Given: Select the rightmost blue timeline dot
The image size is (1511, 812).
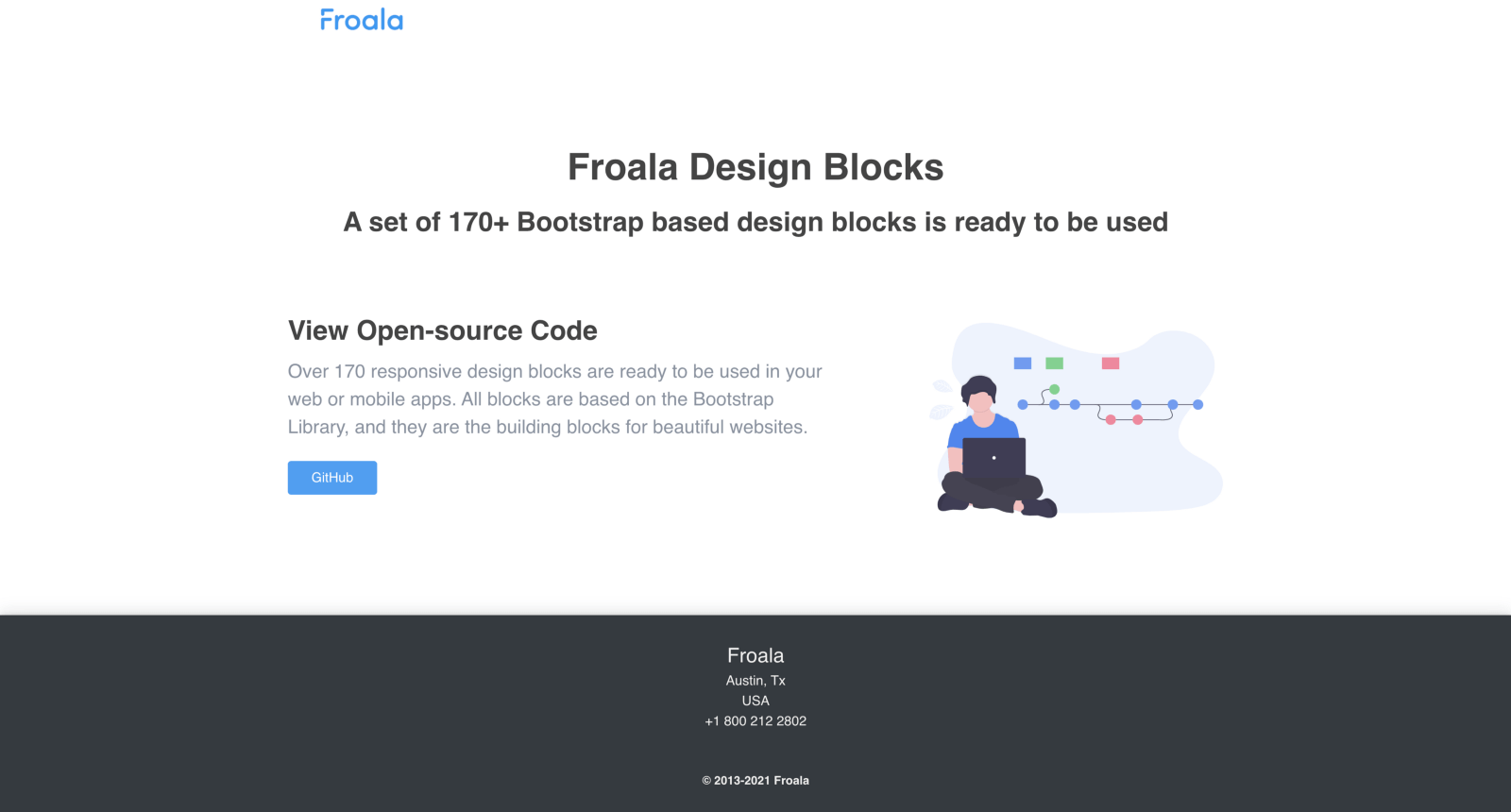Looking at the screenshot, I should pyautogui.click(x=1197, y=404).
